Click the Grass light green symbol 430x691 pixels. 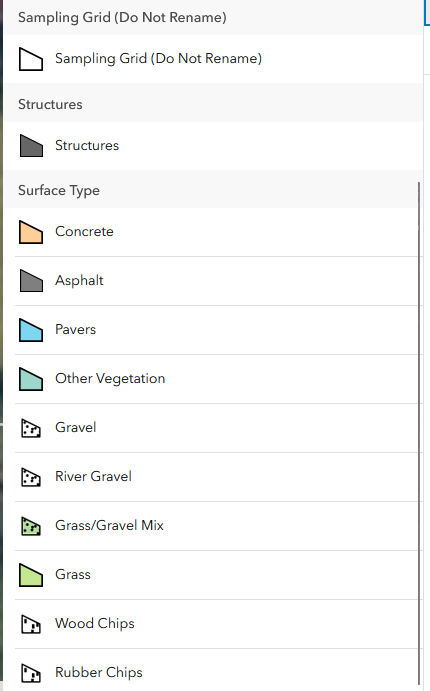point(31,575)
